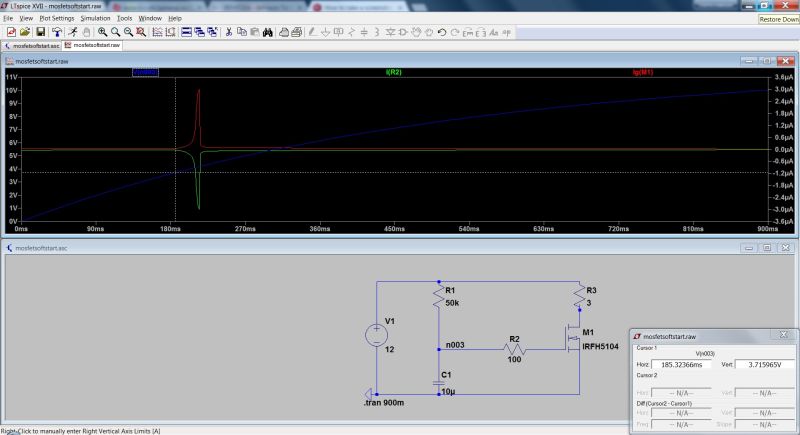Click the n003 net label
This screenshot has width=800, height=435.
pos(455,345)
